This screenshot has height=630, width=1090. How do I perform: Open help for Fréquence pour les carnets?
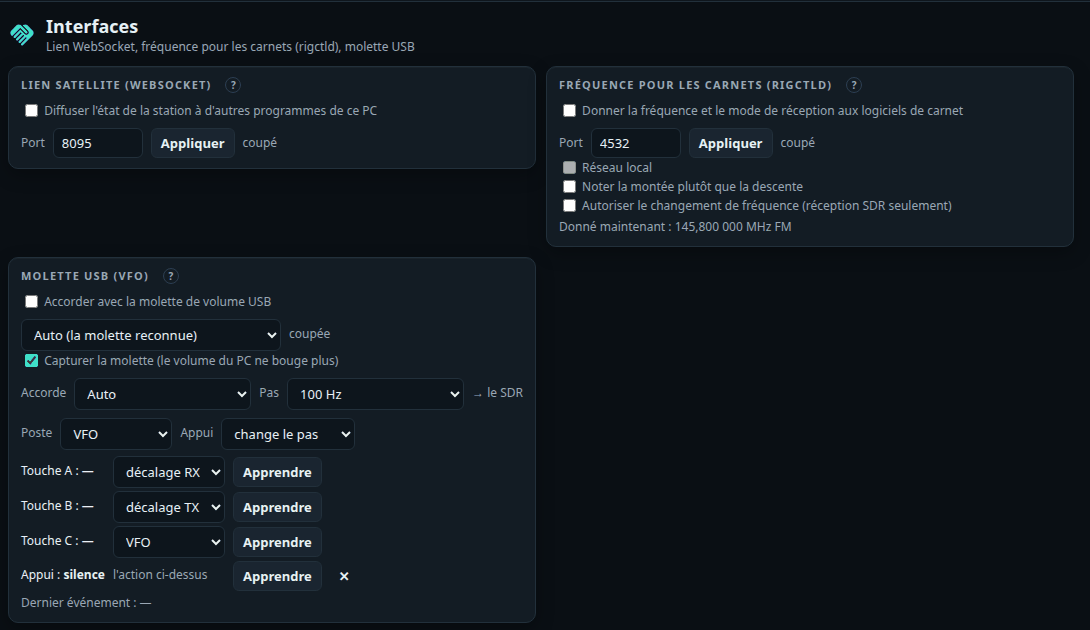pyautogui.click(x=854, y=85)
